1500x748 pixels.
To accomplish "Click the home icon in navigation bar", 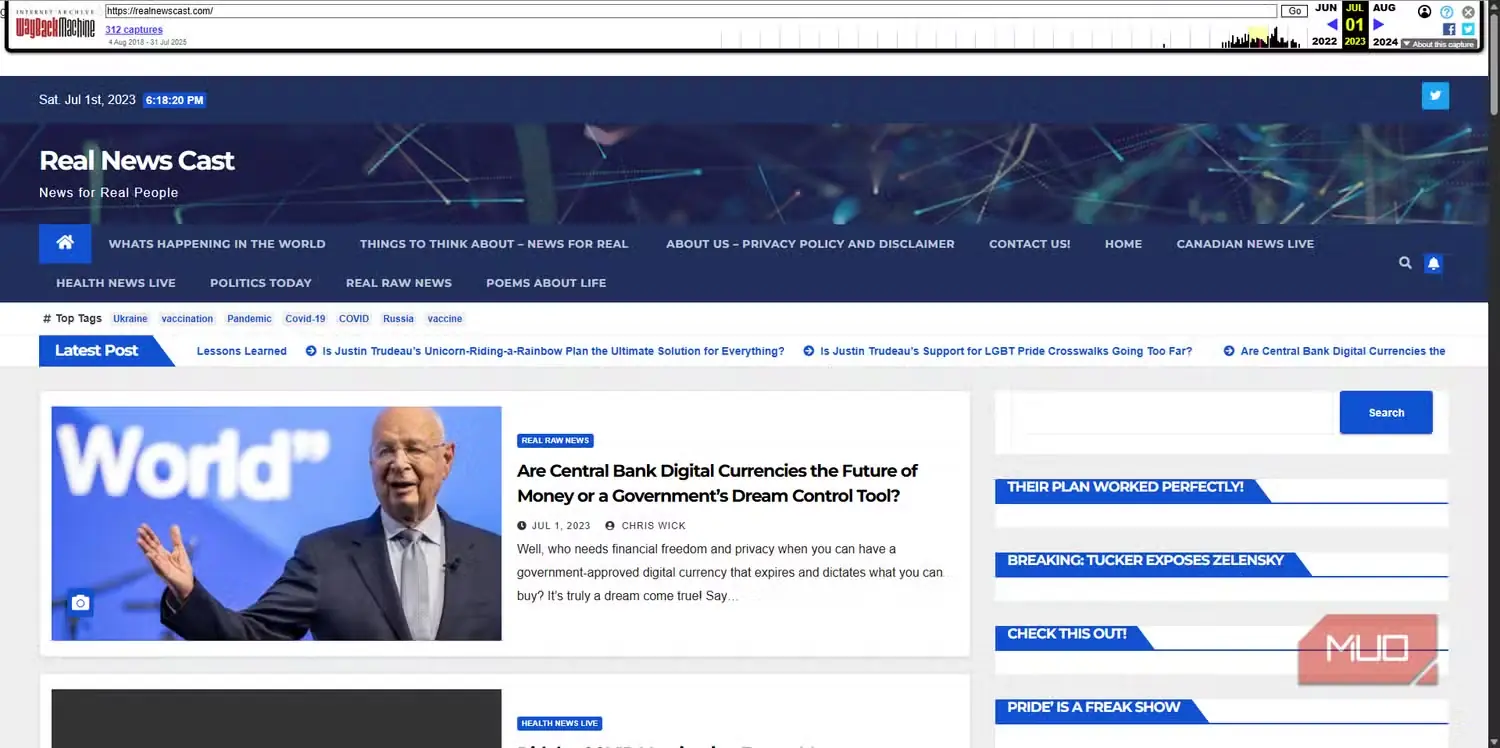I will [65, 243].
